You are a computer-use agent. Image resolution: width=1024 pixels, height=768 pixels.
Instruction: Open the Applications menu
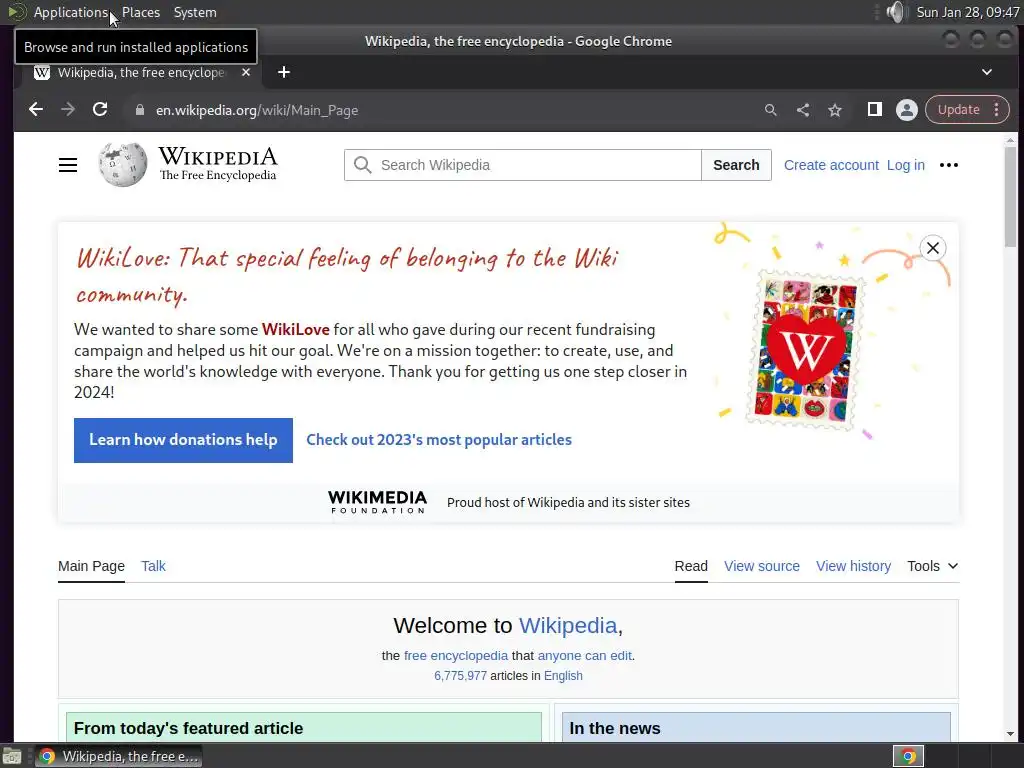[x=71, y=12]
